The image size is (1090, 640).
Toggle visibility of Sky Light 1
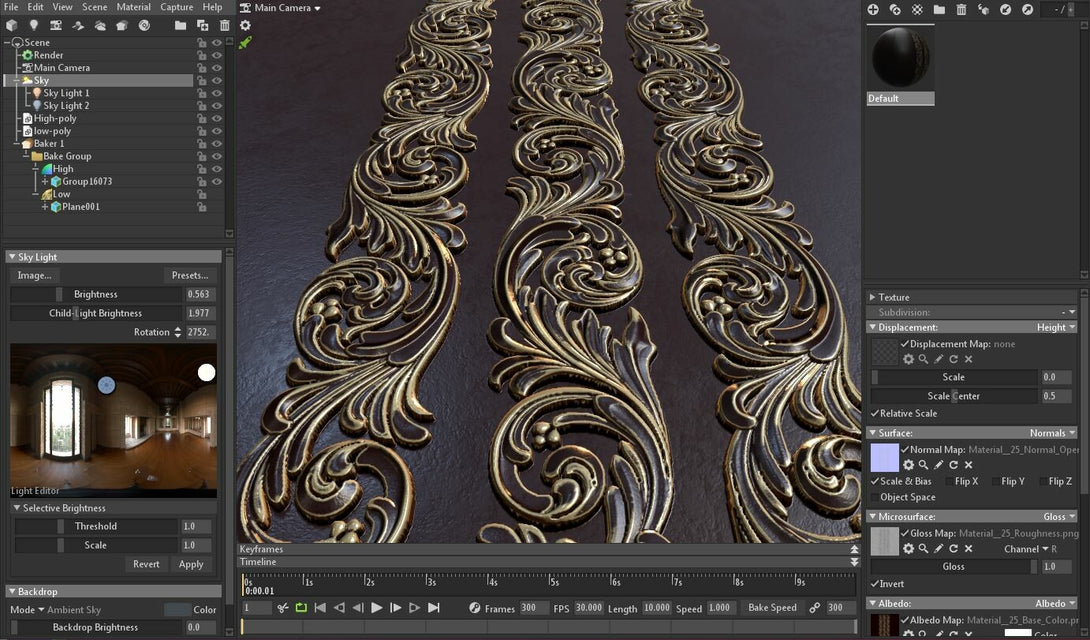(x=217, y=93)
